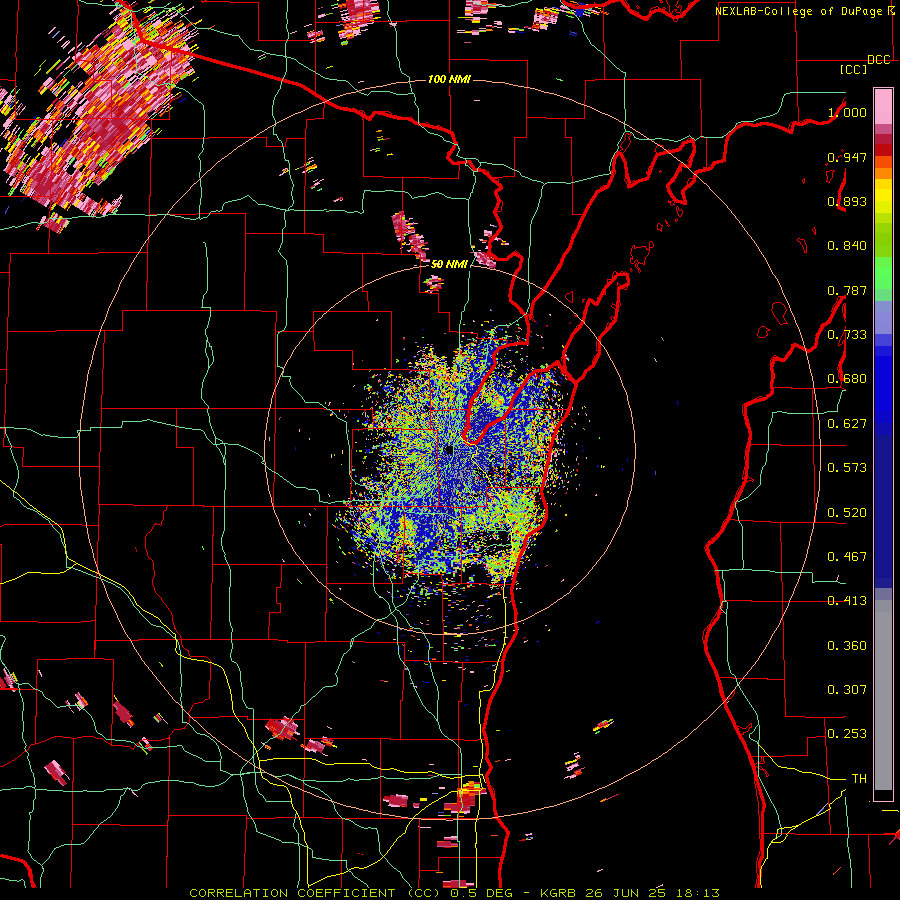This screenshot has width=900, height=900.
Task: Click the 0.627 legend value
Action: [847, 424]
